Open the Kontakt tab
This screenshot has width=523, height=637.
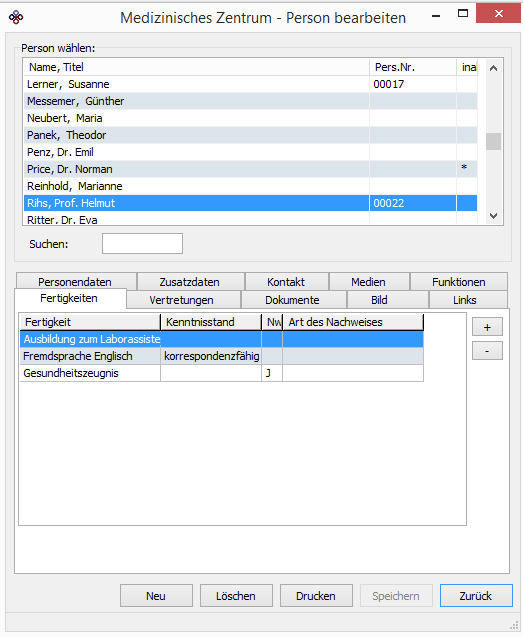[x=286, y=282]
